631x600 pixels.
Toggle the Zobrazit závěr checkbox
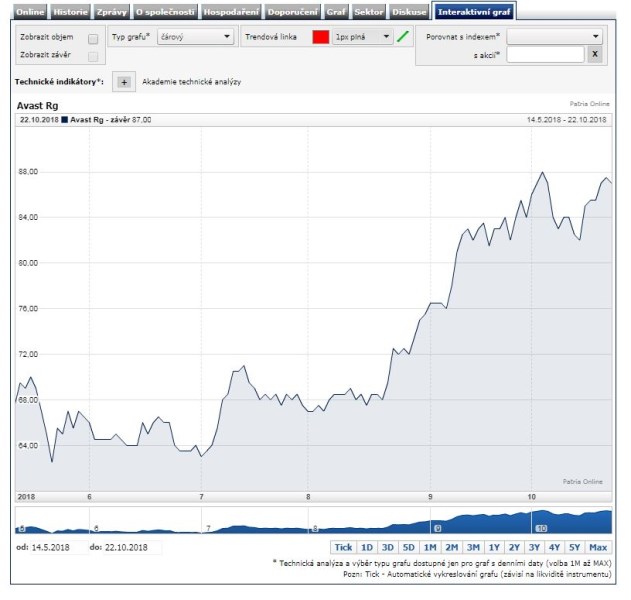point(93,56)
